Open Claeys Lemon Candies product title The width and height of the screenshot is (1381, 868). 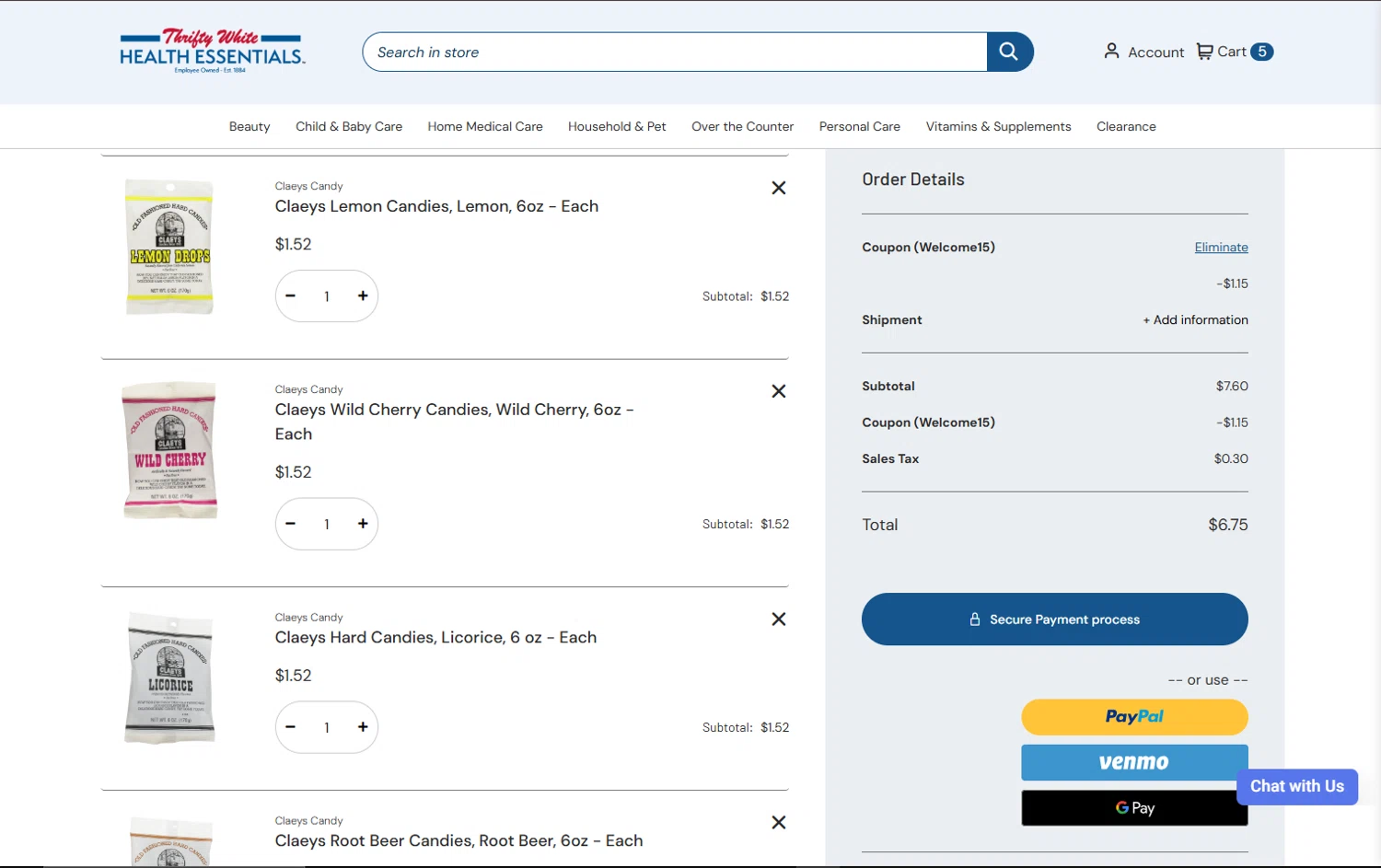point(436,206)
